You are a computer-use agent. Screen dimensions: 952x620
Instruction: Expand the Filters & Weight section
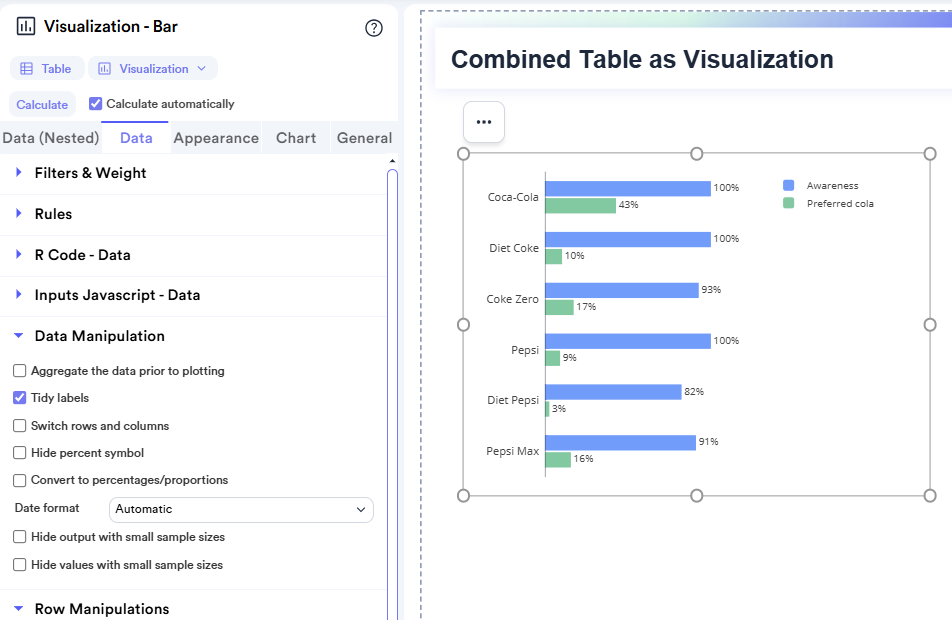[x=90, y=173]
